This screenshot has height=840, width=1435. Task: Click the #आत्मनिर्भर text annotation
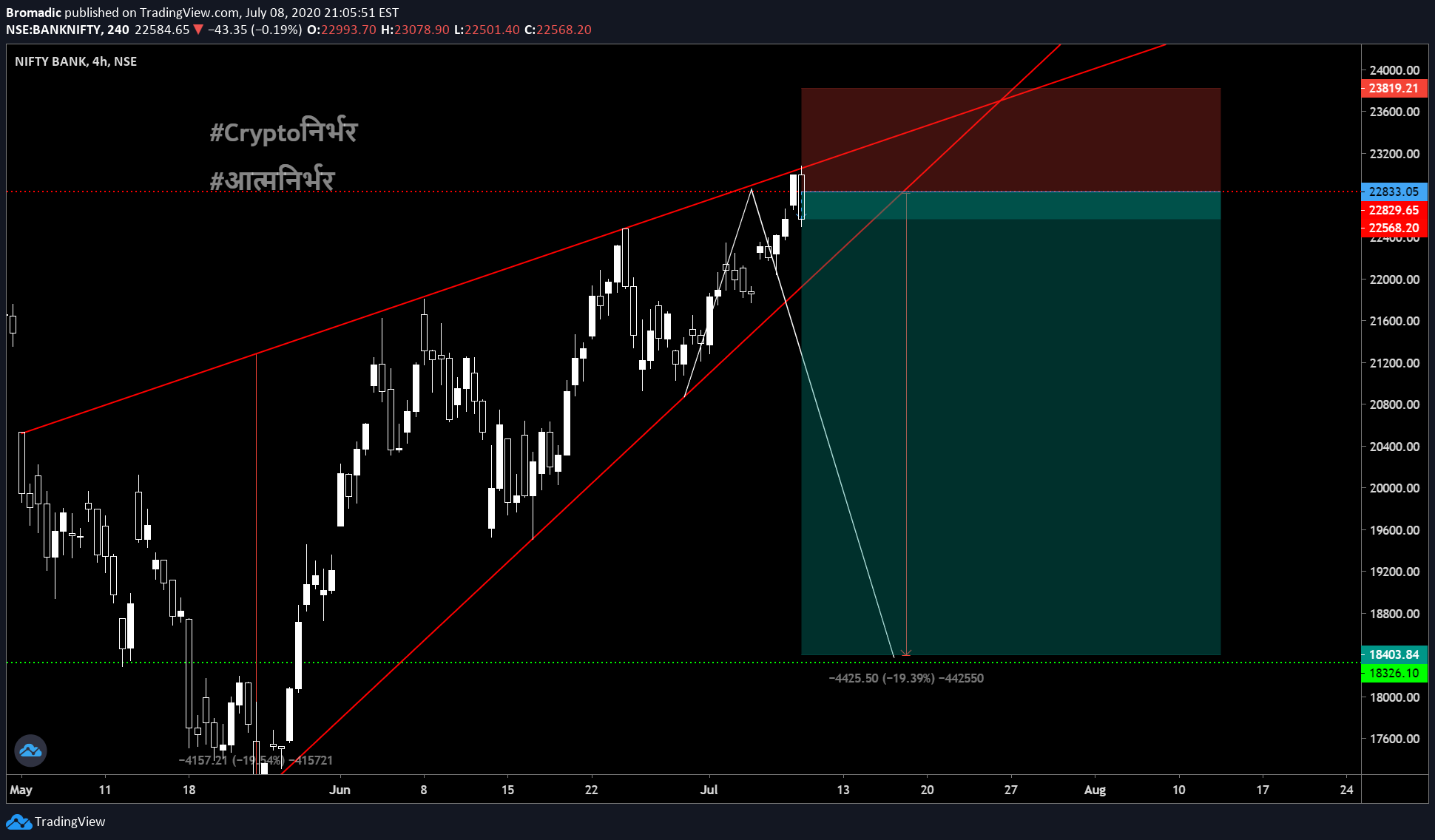(272, 179)
